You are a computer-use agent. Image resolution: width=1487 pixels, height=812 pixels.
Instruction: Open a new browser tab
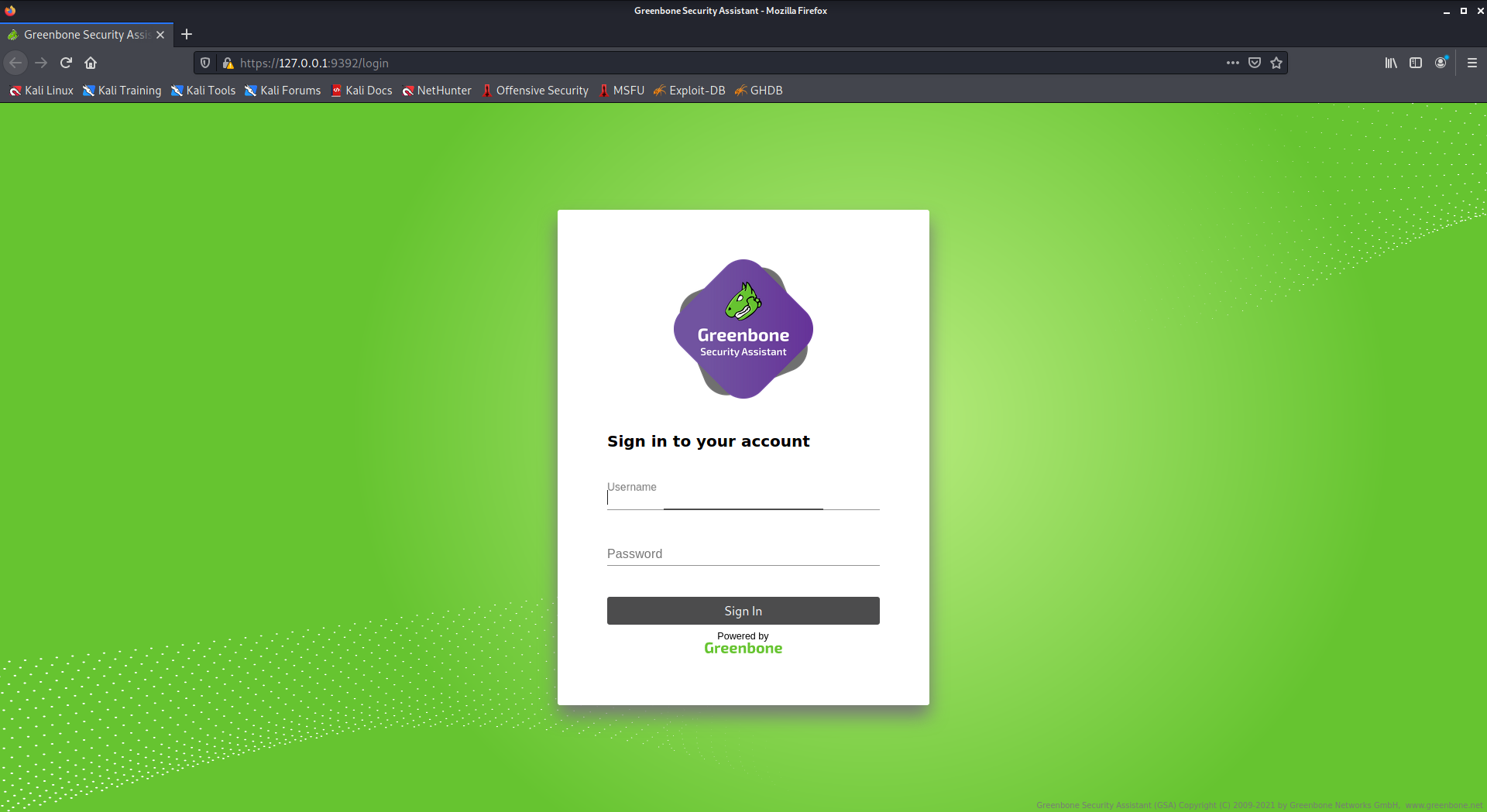point(187,34)
